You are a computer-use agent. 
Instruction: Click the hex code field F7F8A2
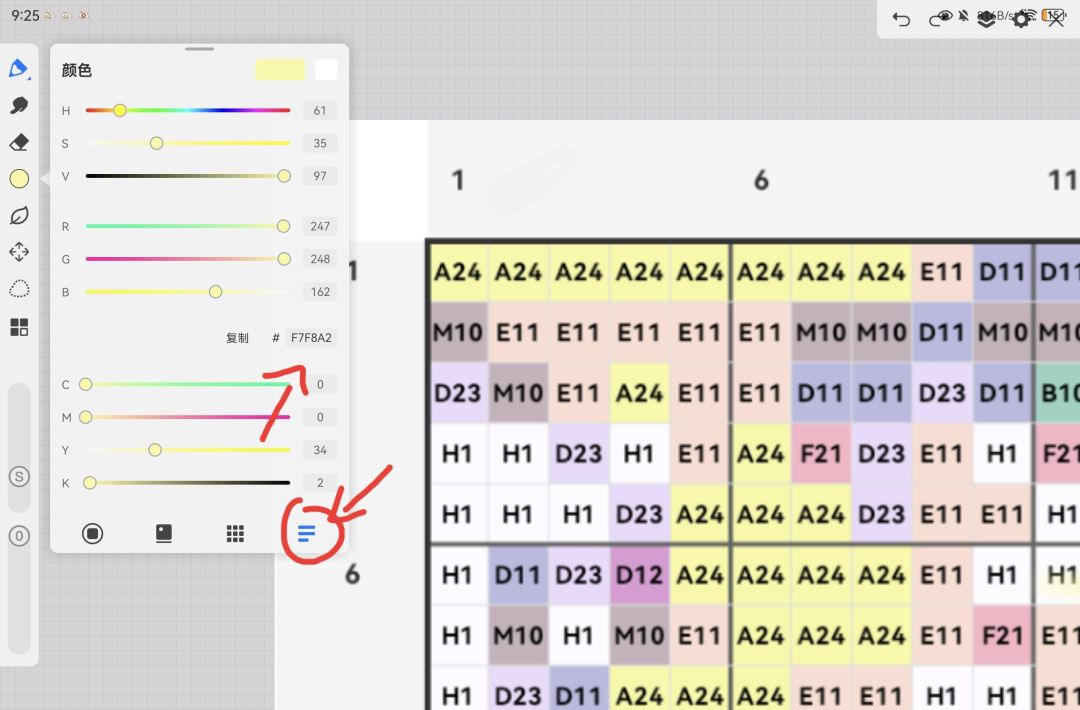pos(311,337)
